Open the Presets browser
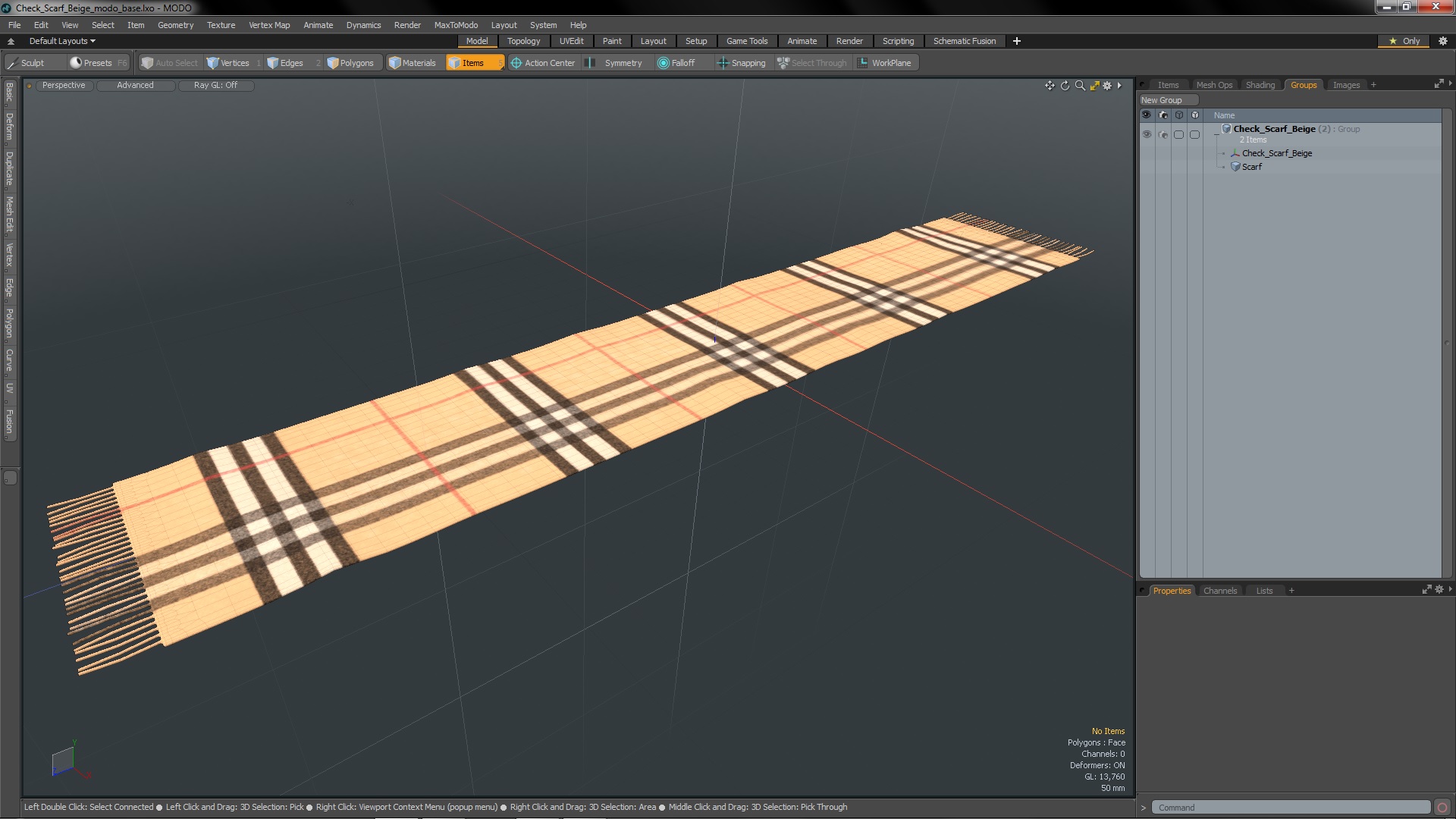Screen dimensions: 1456x819 pos(98,63)
